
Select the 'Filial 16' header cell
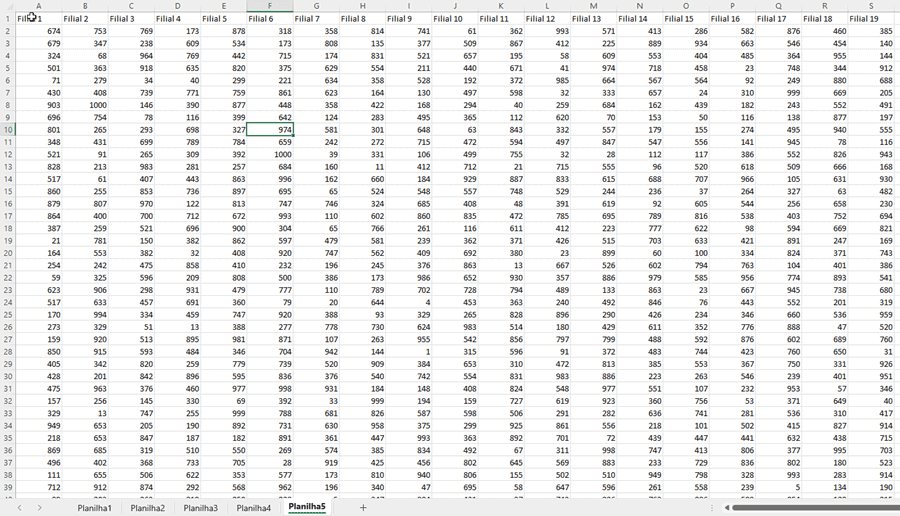(732, 18)
